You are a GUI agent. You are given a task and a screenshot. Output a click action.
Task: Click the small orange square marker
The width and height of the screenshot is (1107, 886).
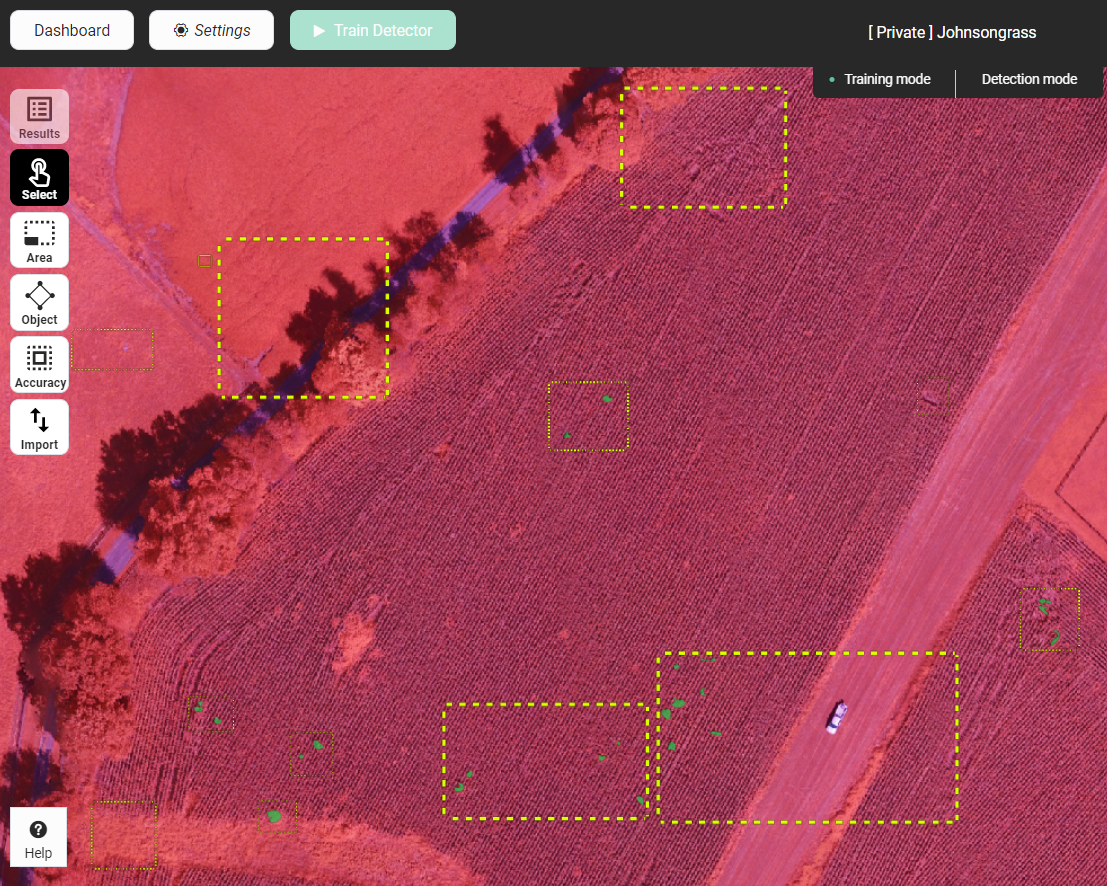[x=204, y=261]
